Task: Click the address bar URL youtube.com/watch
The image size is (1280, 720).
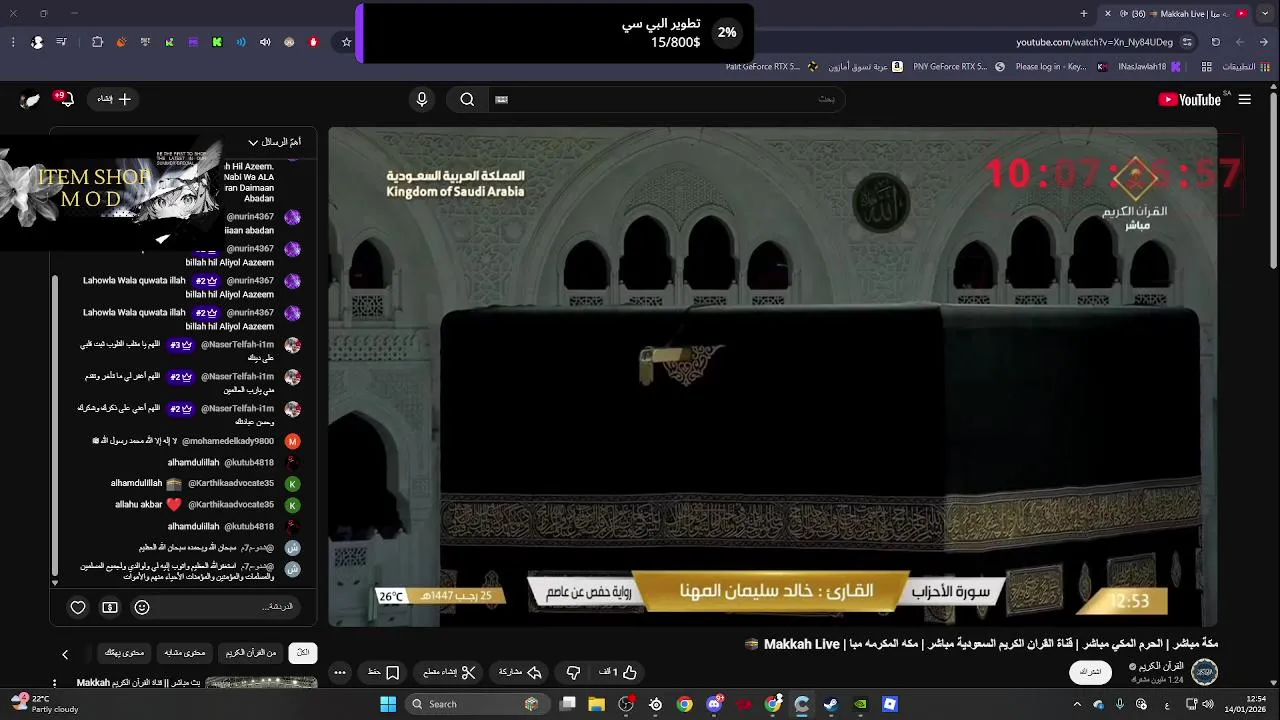Action: click(x=1094, y=42)
